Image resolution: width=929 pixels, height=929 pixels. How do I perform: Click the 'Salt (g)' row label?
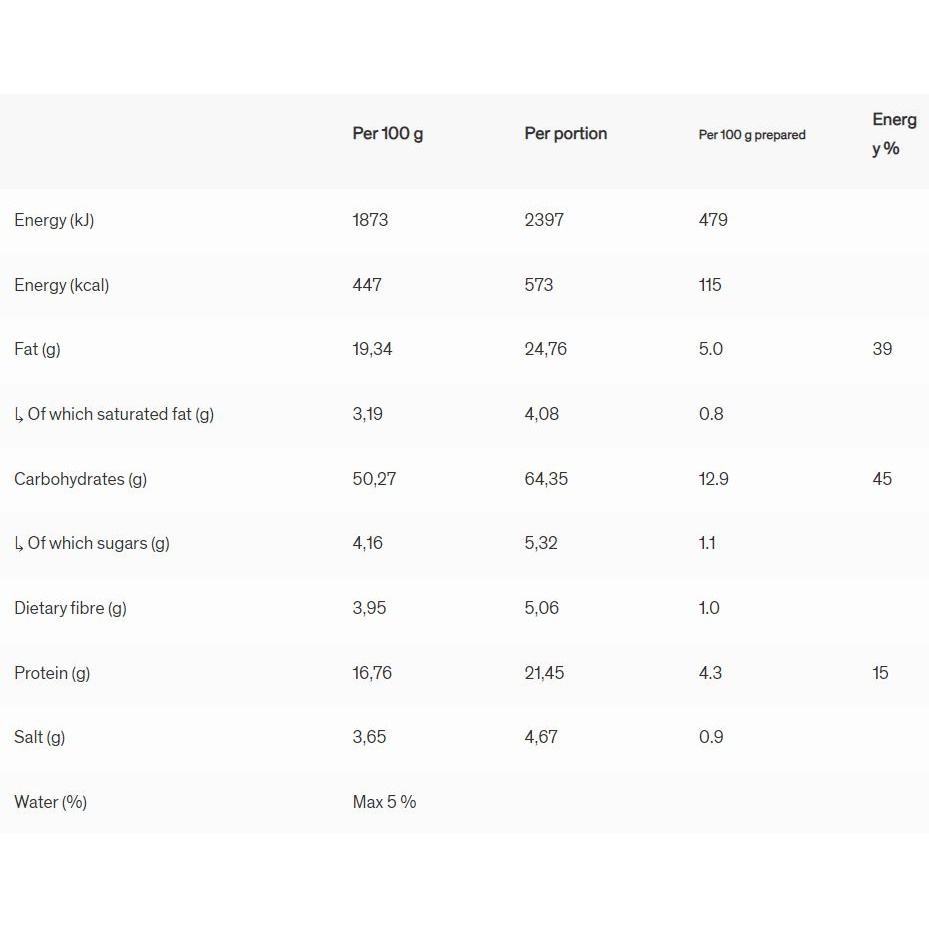40,737
